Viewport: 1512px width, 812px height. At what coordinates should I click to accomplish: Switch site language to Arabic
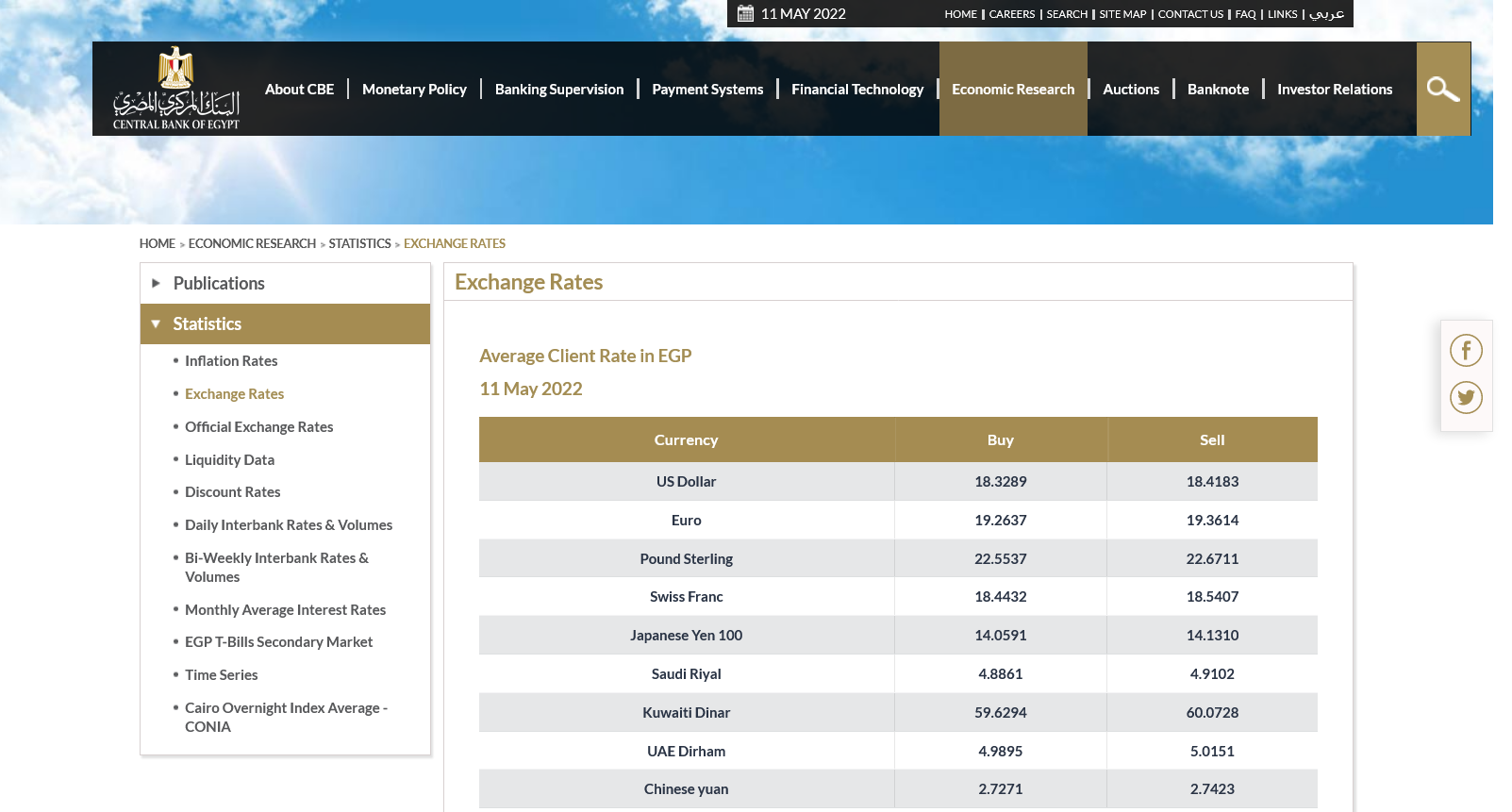click(x=1326, y=14)
